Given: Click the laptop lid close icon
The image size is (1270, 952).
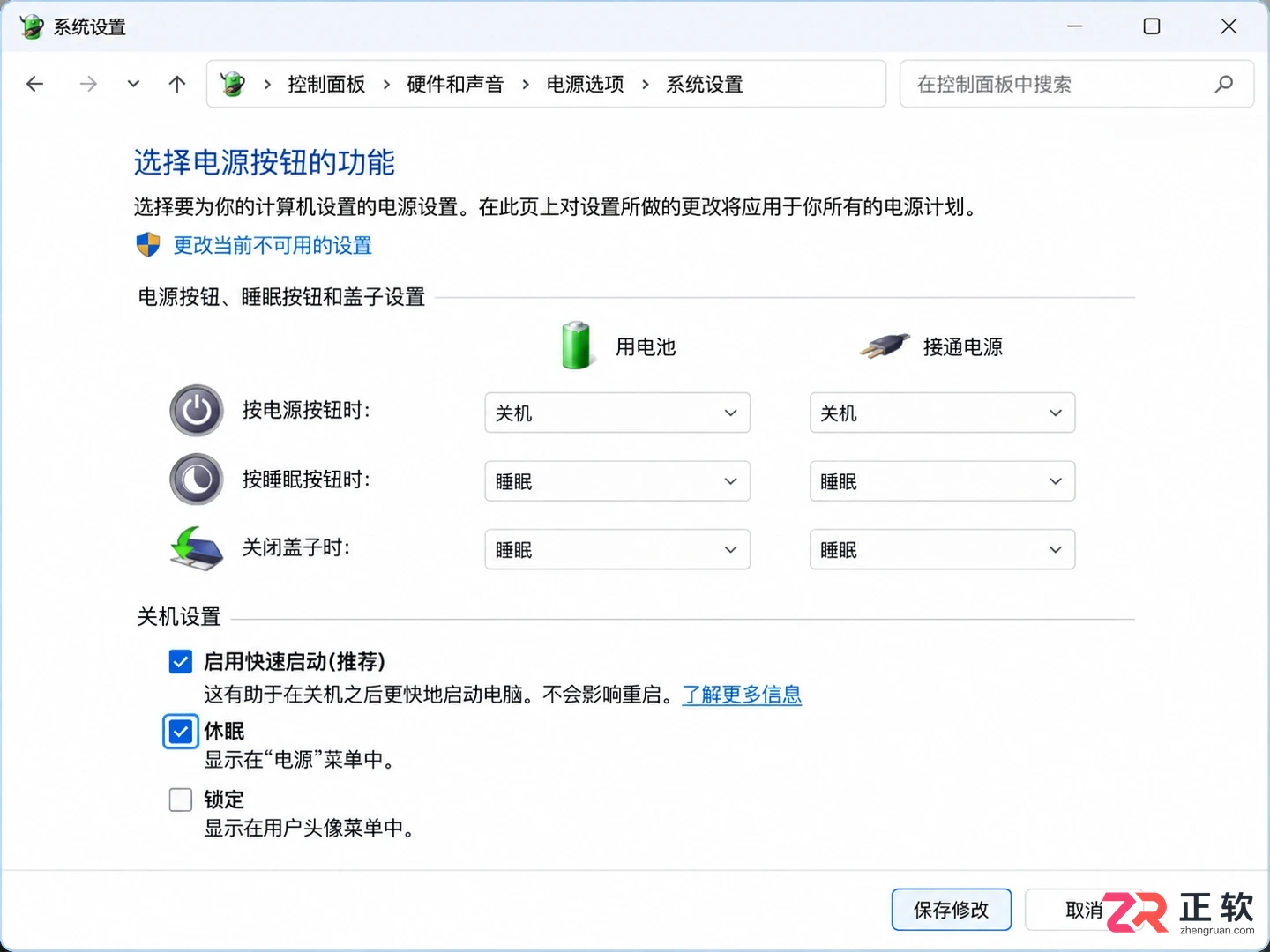Looking at the screenshot, I should [197, 548].
